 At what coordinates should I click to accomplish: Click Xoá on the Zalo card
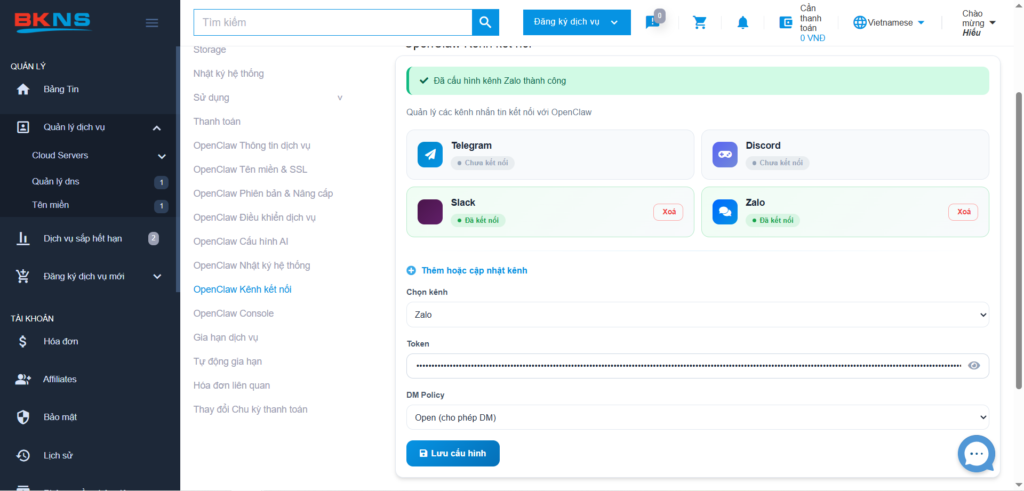pos(963,212)
